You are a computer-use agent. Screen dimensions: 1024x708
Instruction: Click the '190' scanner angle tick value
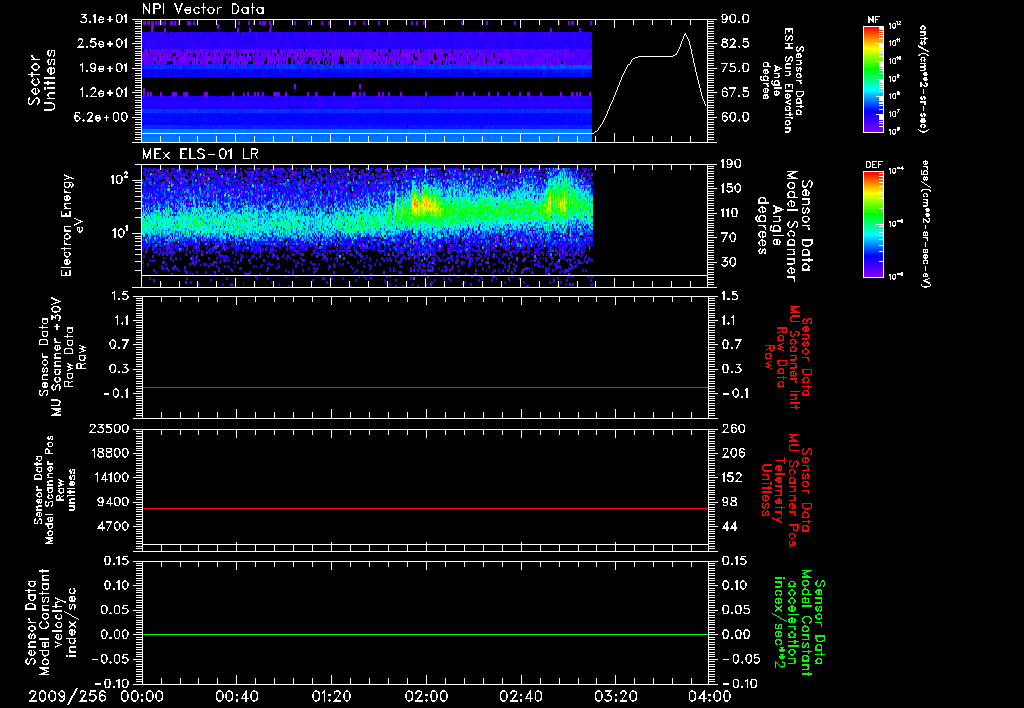coord(731,164)
